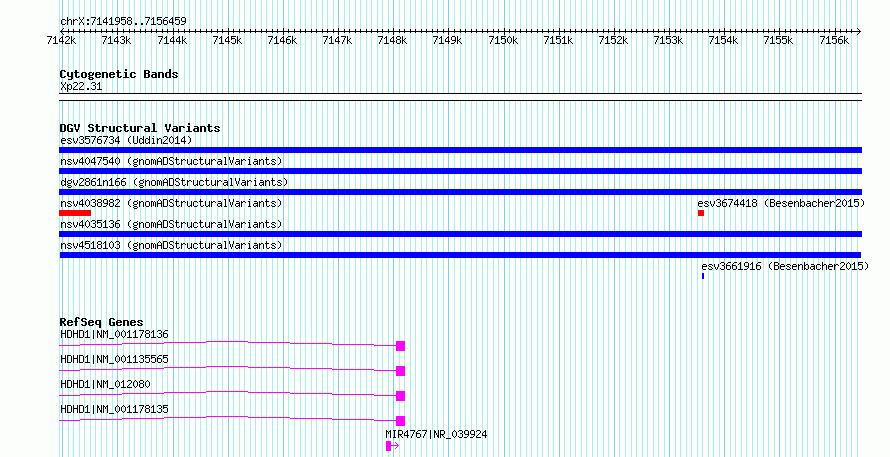Select the nsv4035136 variant bar

click(x=460, y=234)
